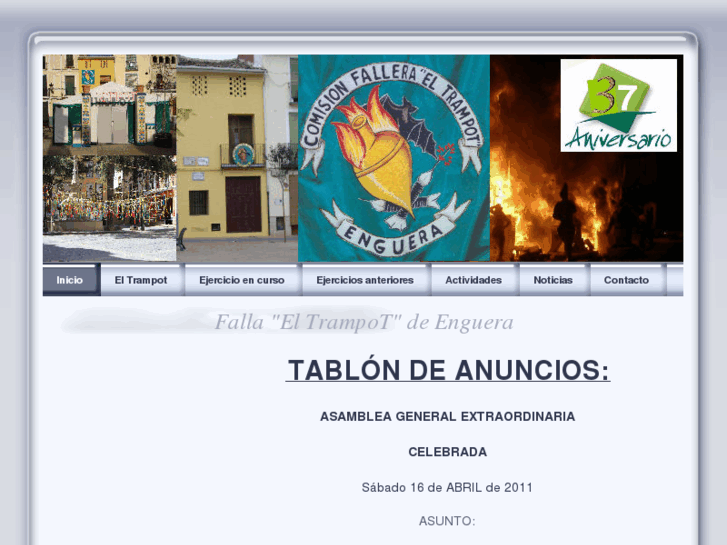Image resolution: width=727 pixels, height=545 pixels.
Task: Open the Contacto page
Action: click(x=628, y=280)
